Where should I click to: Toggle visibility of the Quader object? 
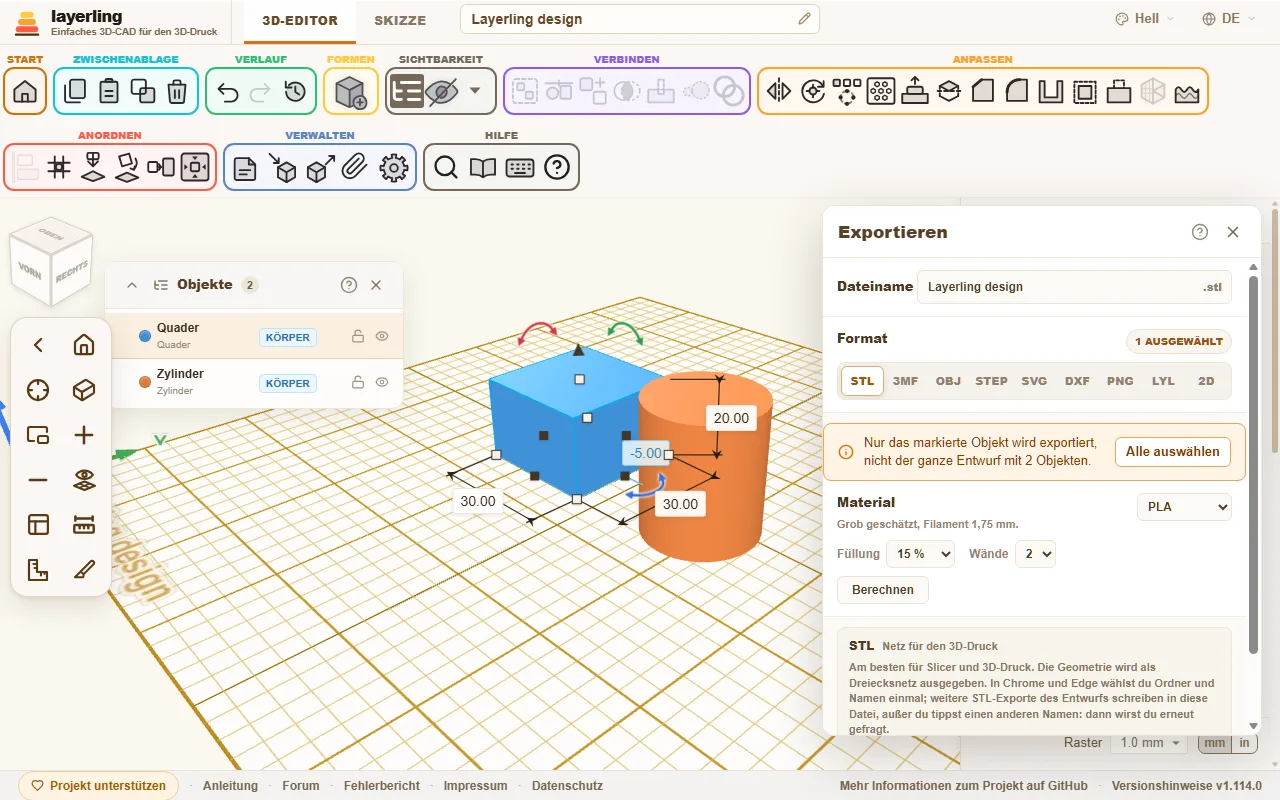382,336
